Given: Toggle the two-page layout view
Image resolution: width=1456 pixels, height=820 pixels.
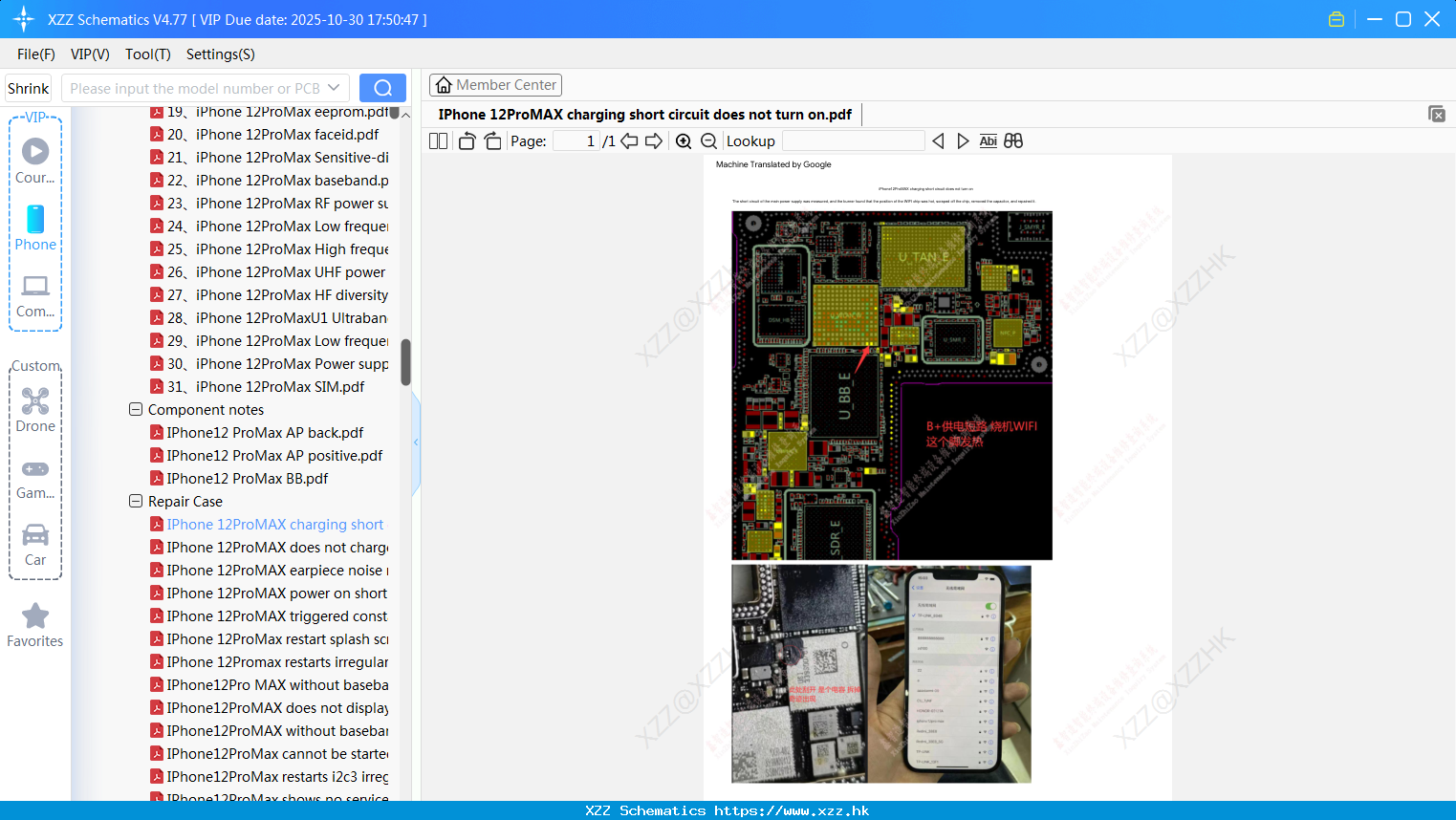Looking at the screenshot, I should tap(438, 140).
